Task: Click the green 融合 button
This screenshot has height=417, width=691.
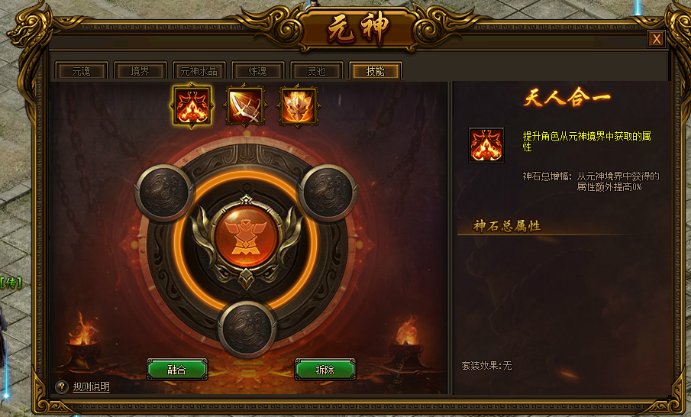Action: [177, 369]
